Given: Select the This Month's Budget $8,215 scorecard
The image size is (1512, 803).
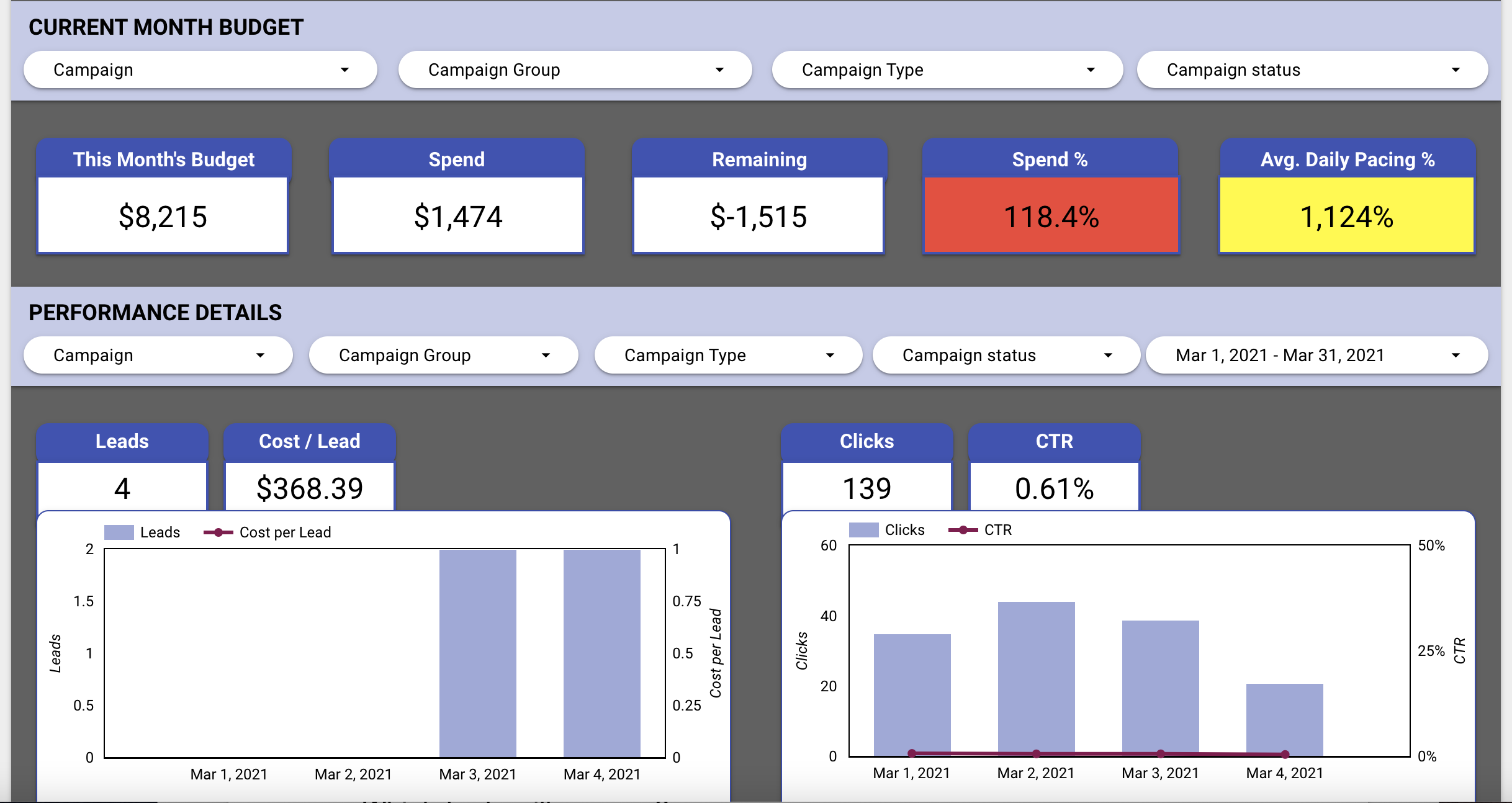Looking at the screenshot, I should (163, 216).
